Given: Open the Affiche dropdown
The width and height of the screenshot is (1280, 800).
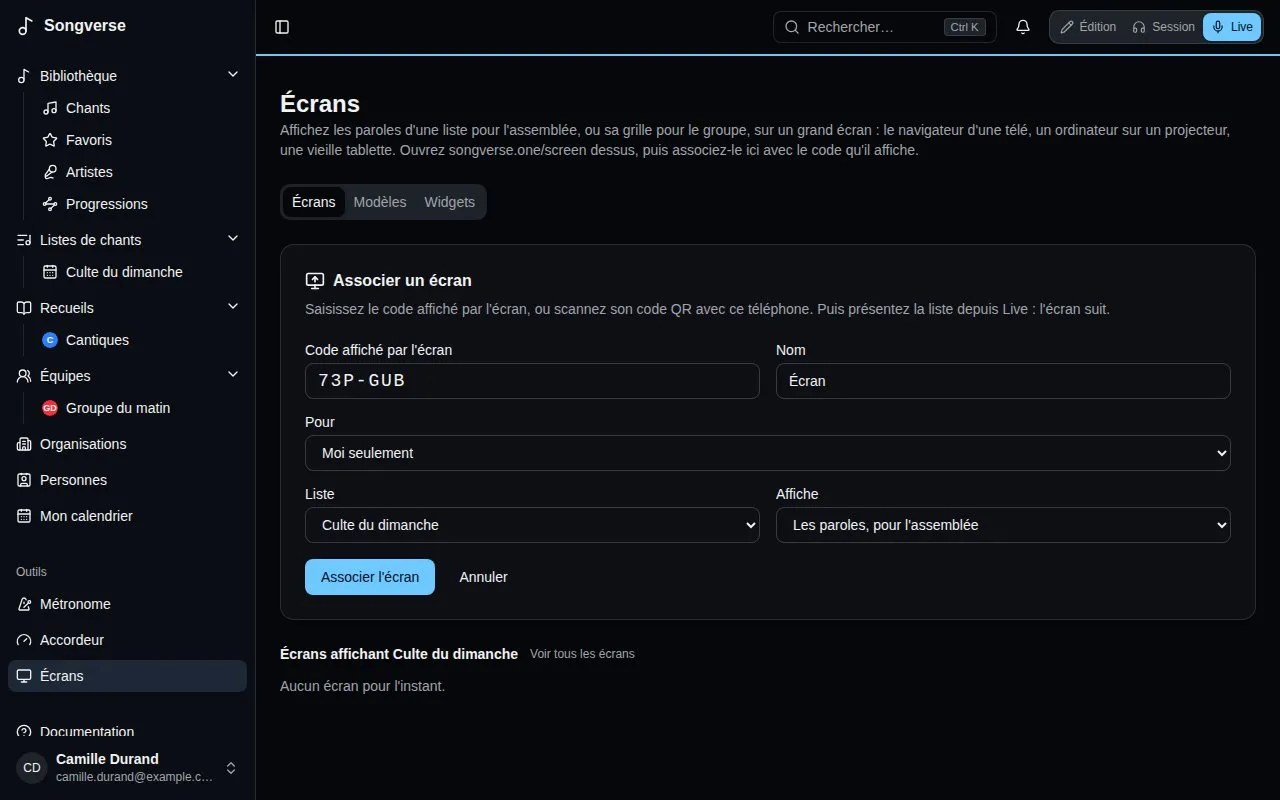Looking at the screenshot, I should tap(1003, 525).
